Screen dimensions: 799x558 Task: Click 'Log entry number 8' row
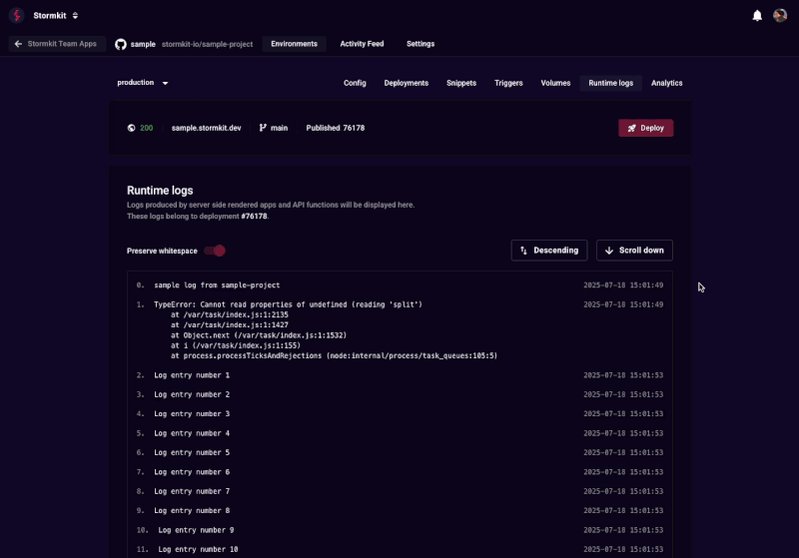pos(400,511)
